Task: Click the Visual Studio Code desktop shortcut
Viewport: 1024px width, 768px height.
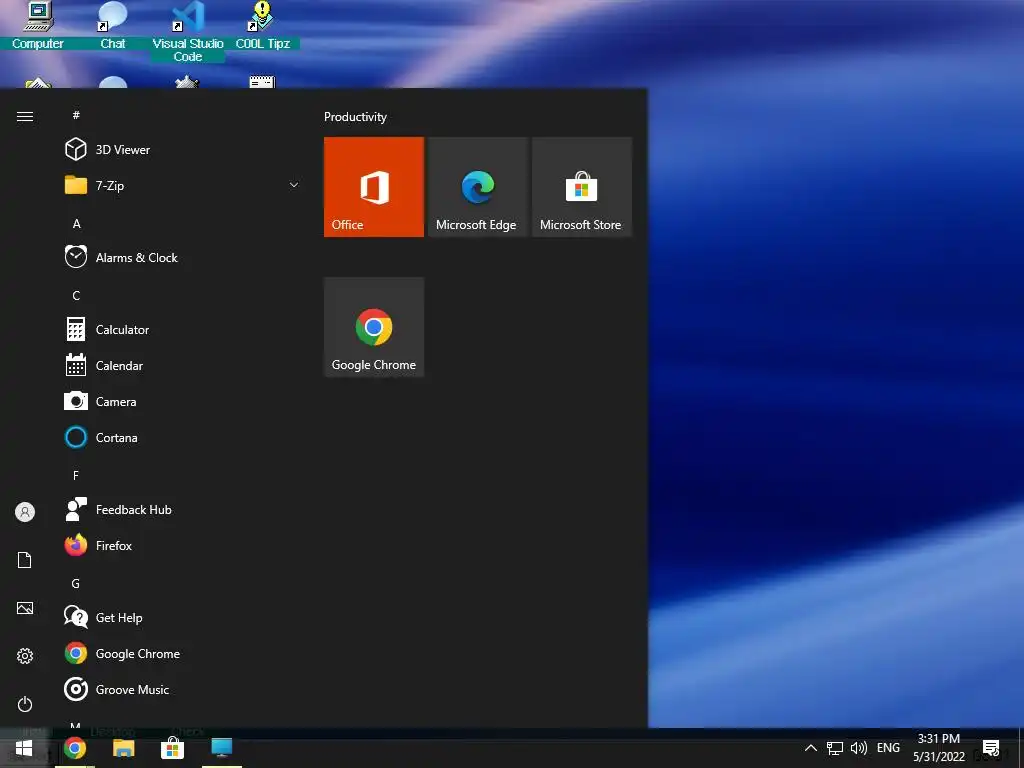Action: click(188, 31)
